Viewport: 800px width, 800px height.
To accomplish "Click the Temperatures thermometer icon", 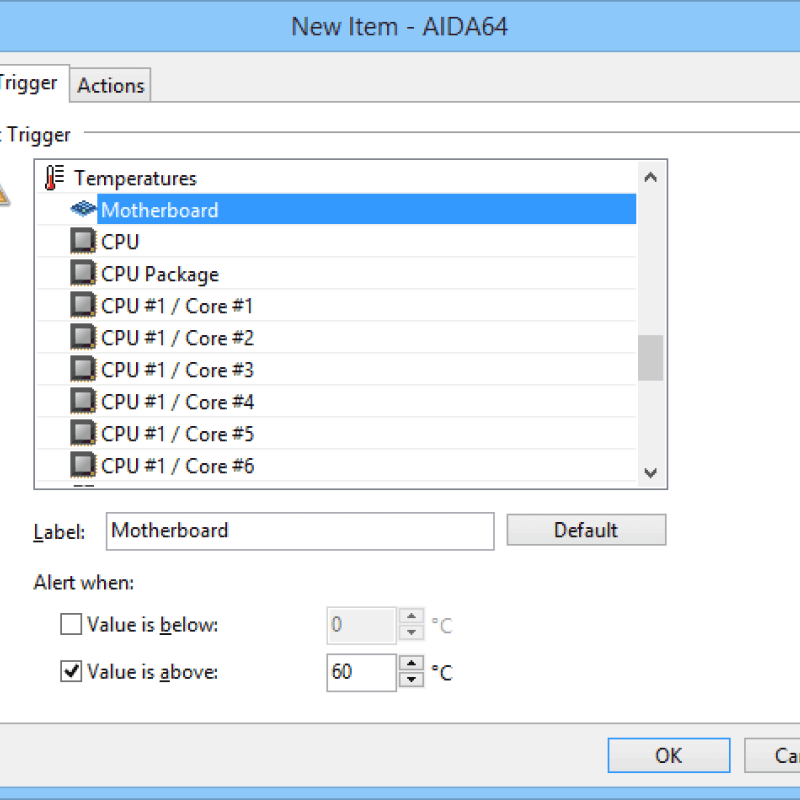I will tap(53, 177).
